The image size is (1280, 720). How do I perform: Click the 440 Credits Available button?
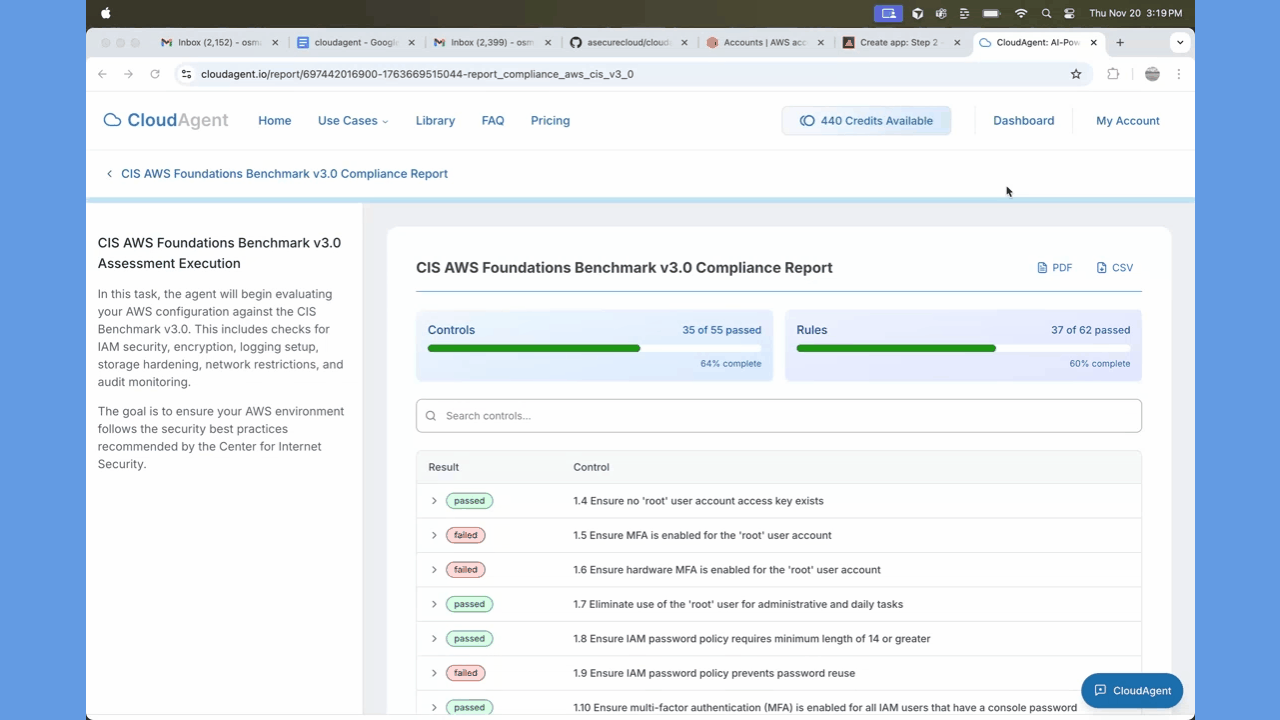(866, 120)
